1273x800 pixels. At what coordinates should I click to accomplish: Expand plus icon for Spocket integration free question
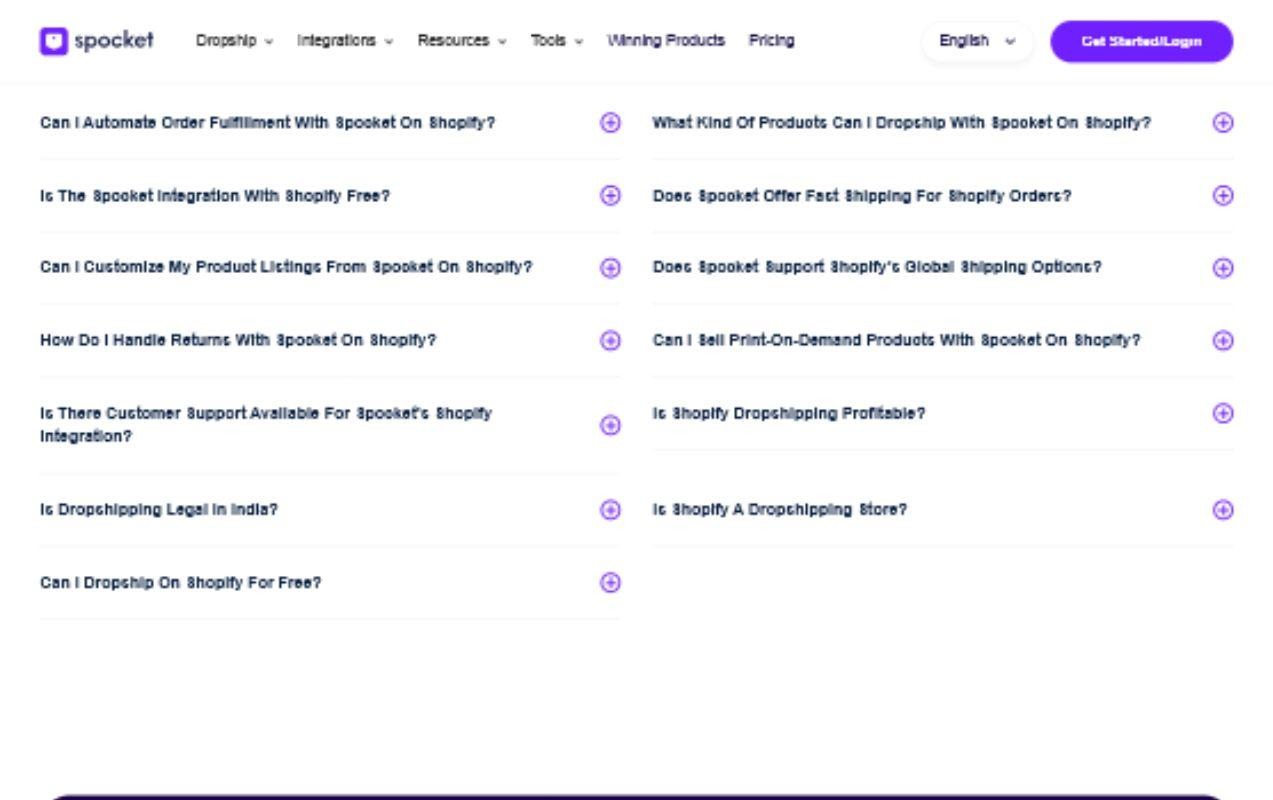coord(610,196)
